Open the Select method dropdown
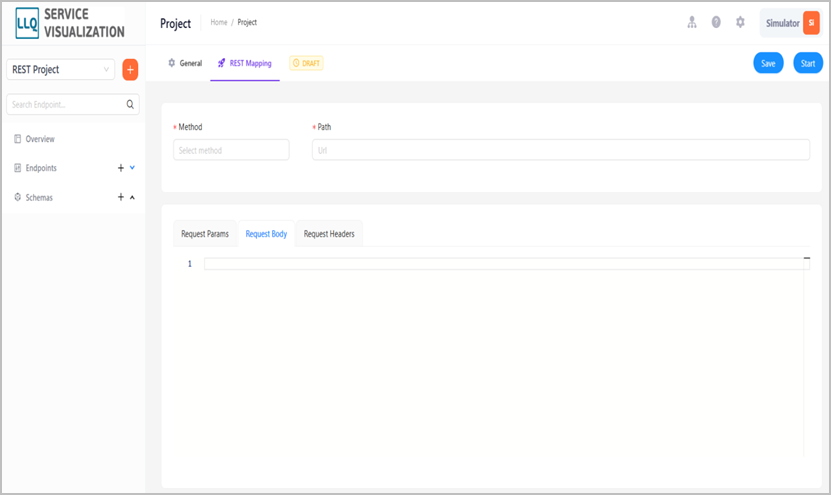 tap(231, 150)
